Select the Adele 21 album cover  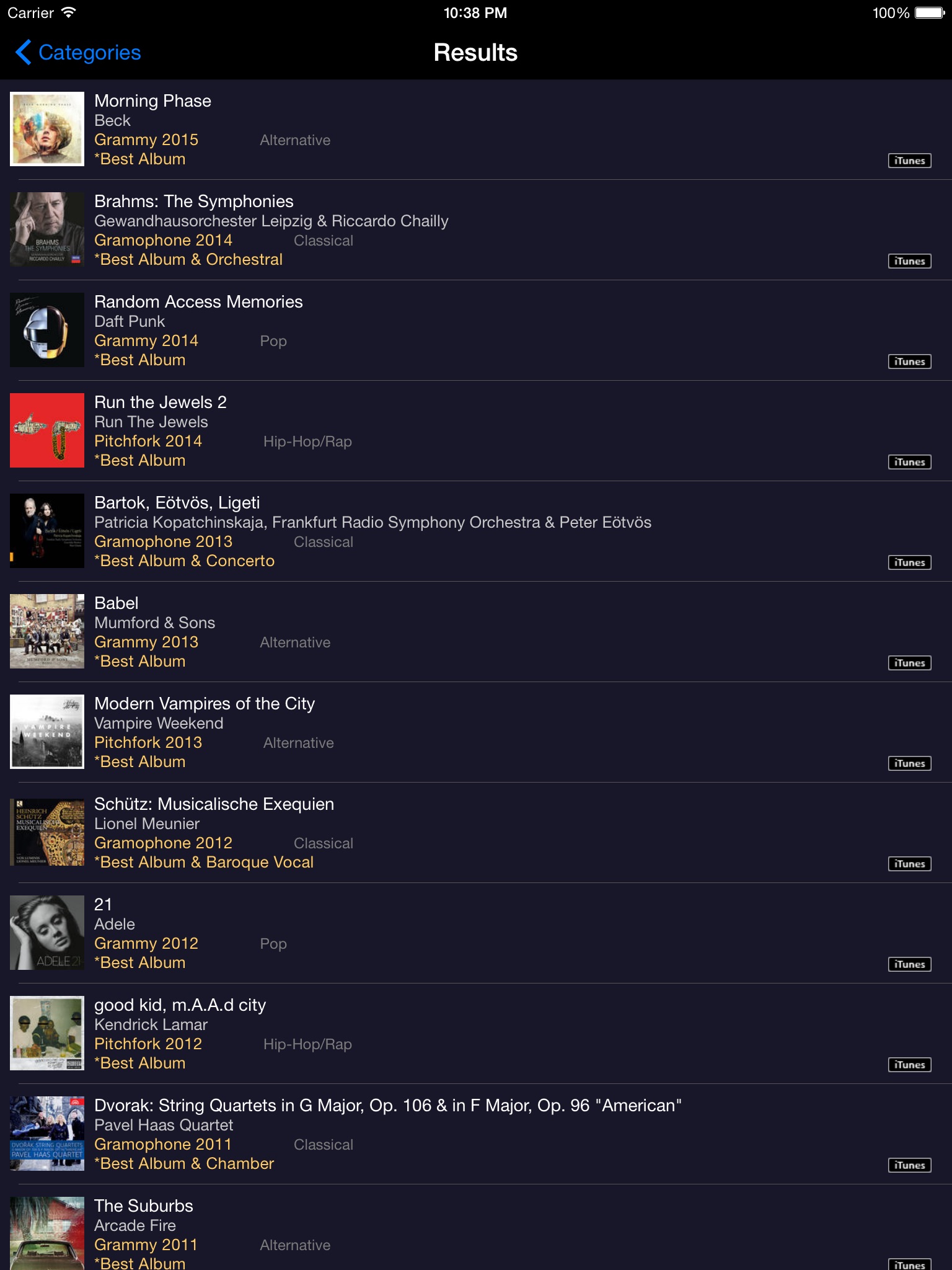pos(47,933)
